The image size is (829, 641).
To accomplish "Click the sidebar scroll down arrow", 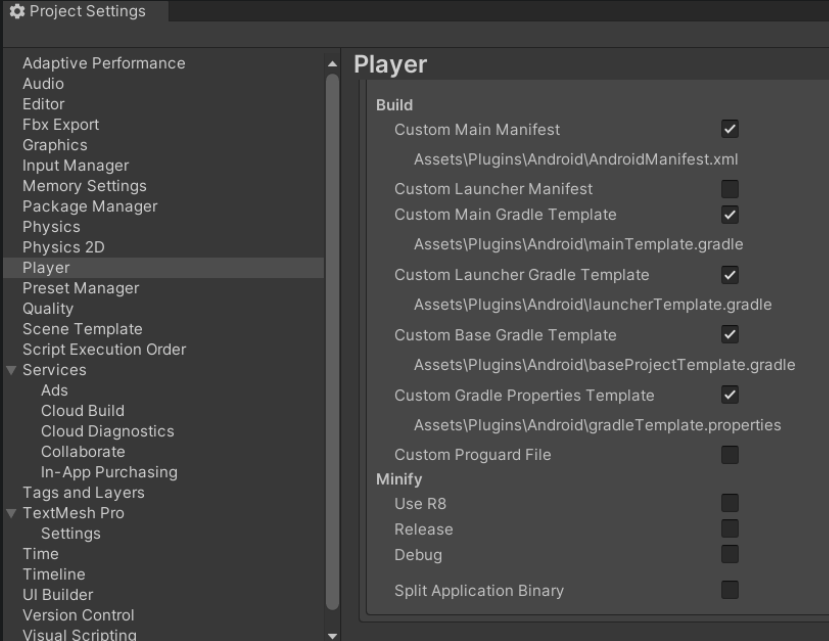I will (332, 634).
